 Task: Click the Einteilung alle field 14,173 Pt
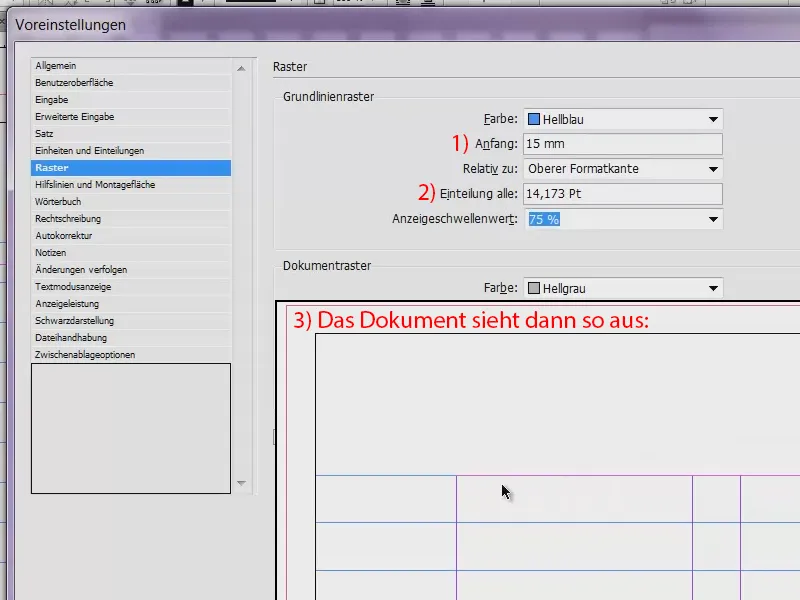(623, 194)
